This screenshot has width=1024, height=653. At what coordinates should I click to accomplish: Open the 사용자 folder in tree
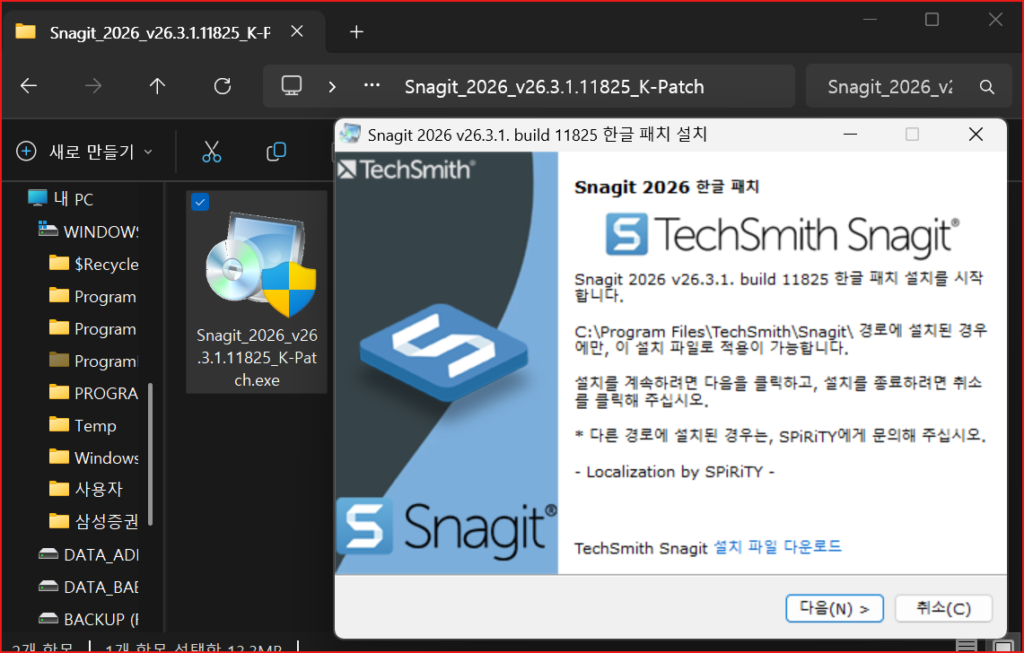pos(86,489)
